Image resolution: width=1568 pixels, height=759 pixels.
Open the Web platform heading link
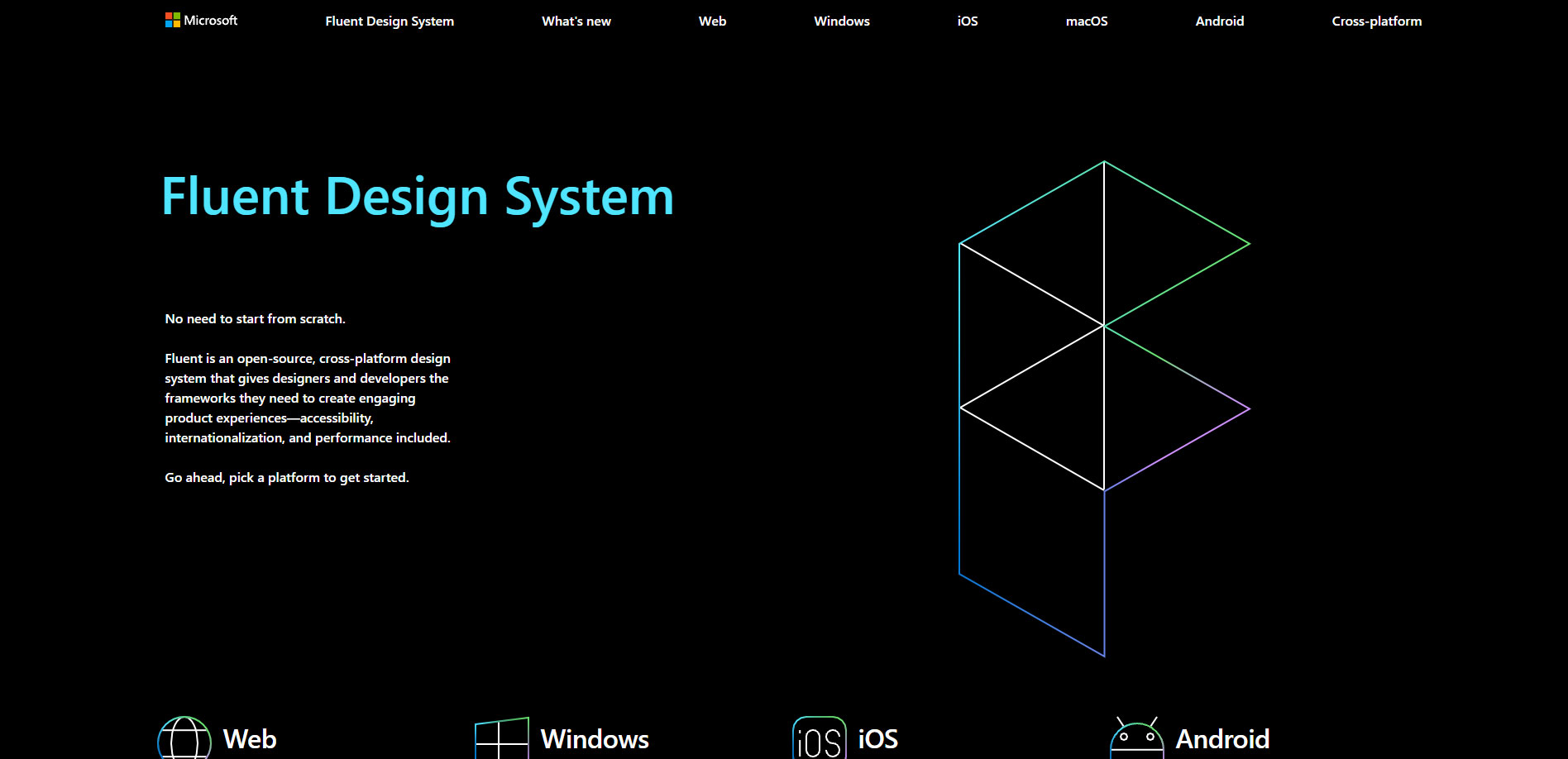click(x=250, y=739)
